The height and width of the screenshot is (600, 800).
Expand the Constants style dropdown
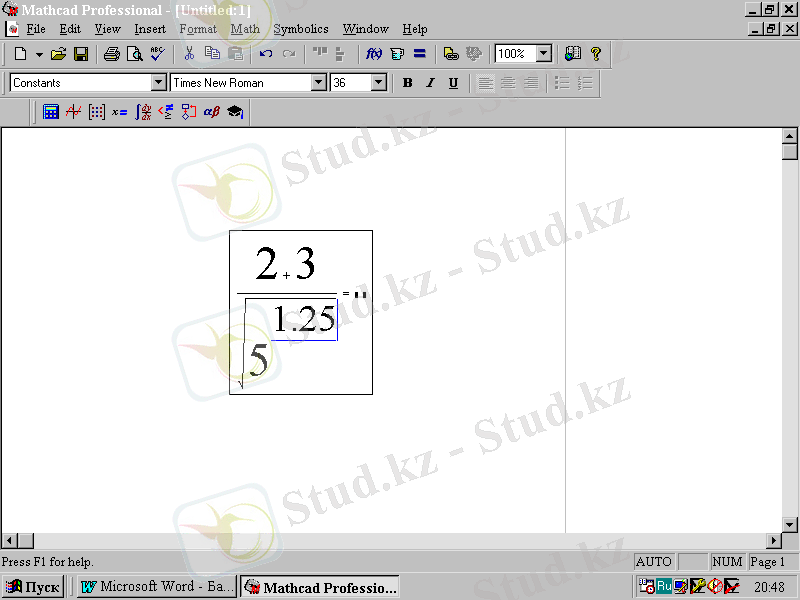[x=159, y=83]
